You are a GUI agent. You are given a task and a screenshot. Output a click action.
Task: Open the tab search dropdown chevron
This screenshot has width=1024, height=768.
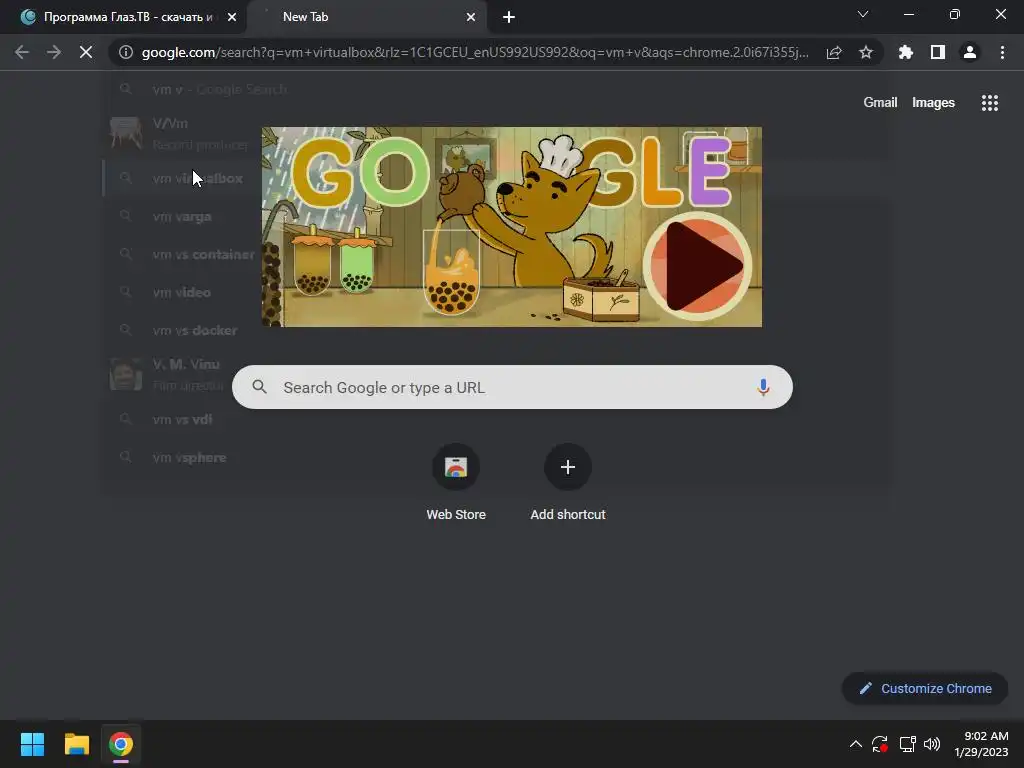(x=863, y=14)
